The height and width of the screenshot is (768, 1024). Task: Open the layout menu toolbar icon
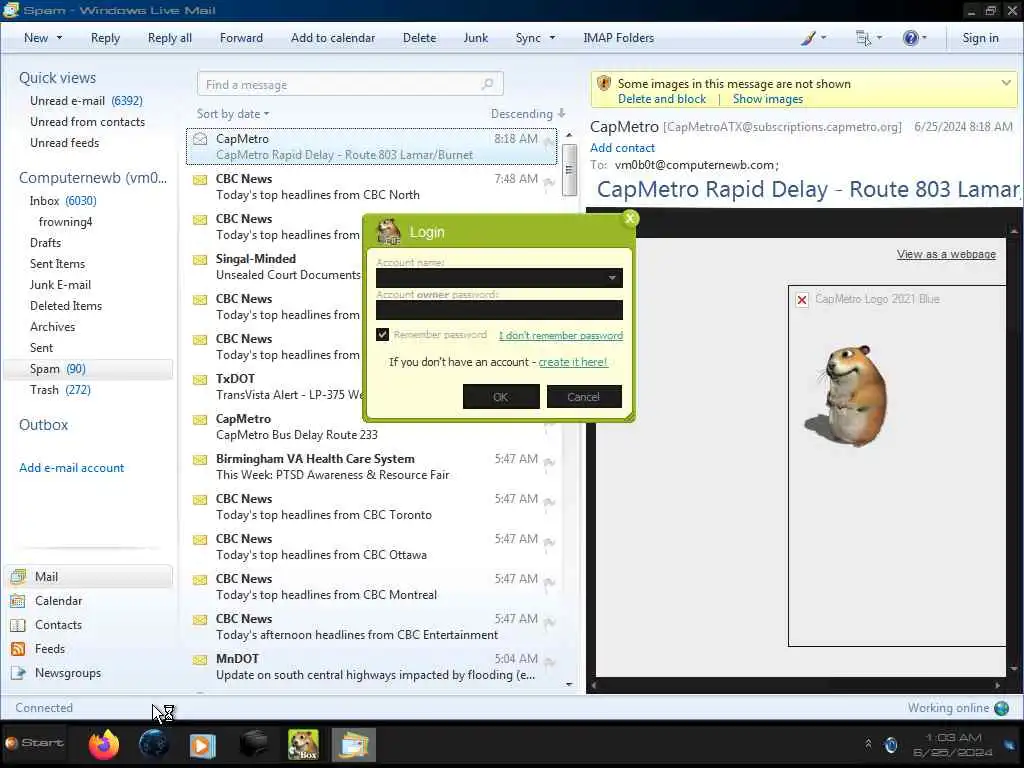point(863,38)
